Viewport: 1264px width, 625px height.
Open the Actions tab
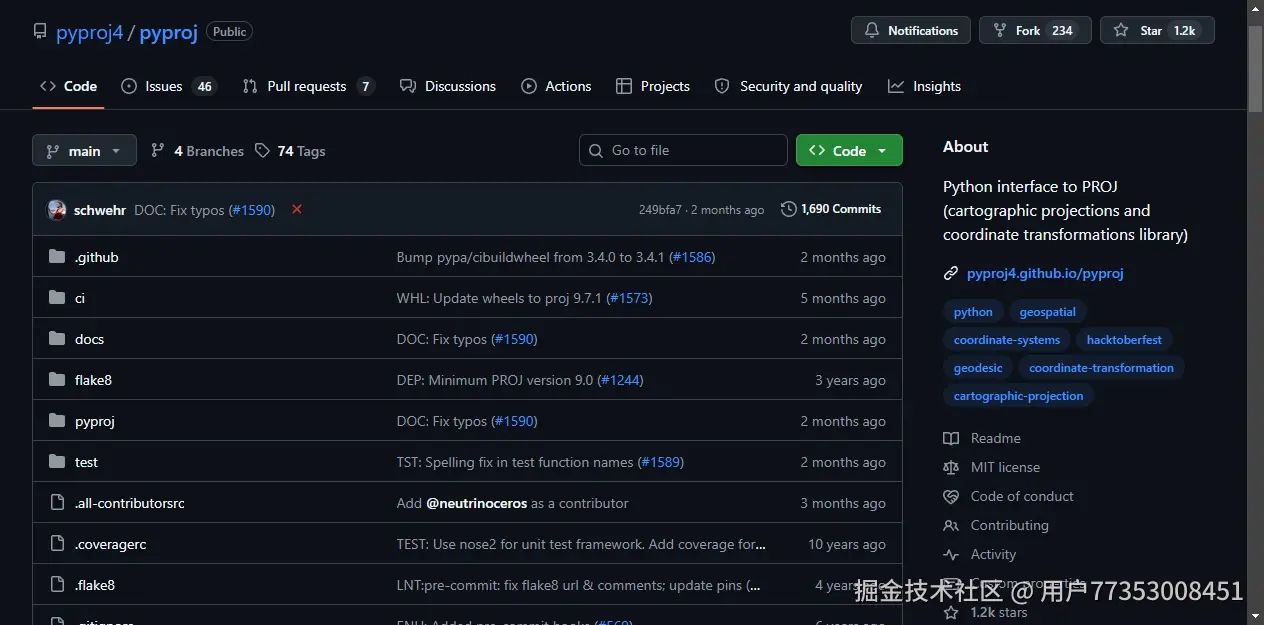556,86
